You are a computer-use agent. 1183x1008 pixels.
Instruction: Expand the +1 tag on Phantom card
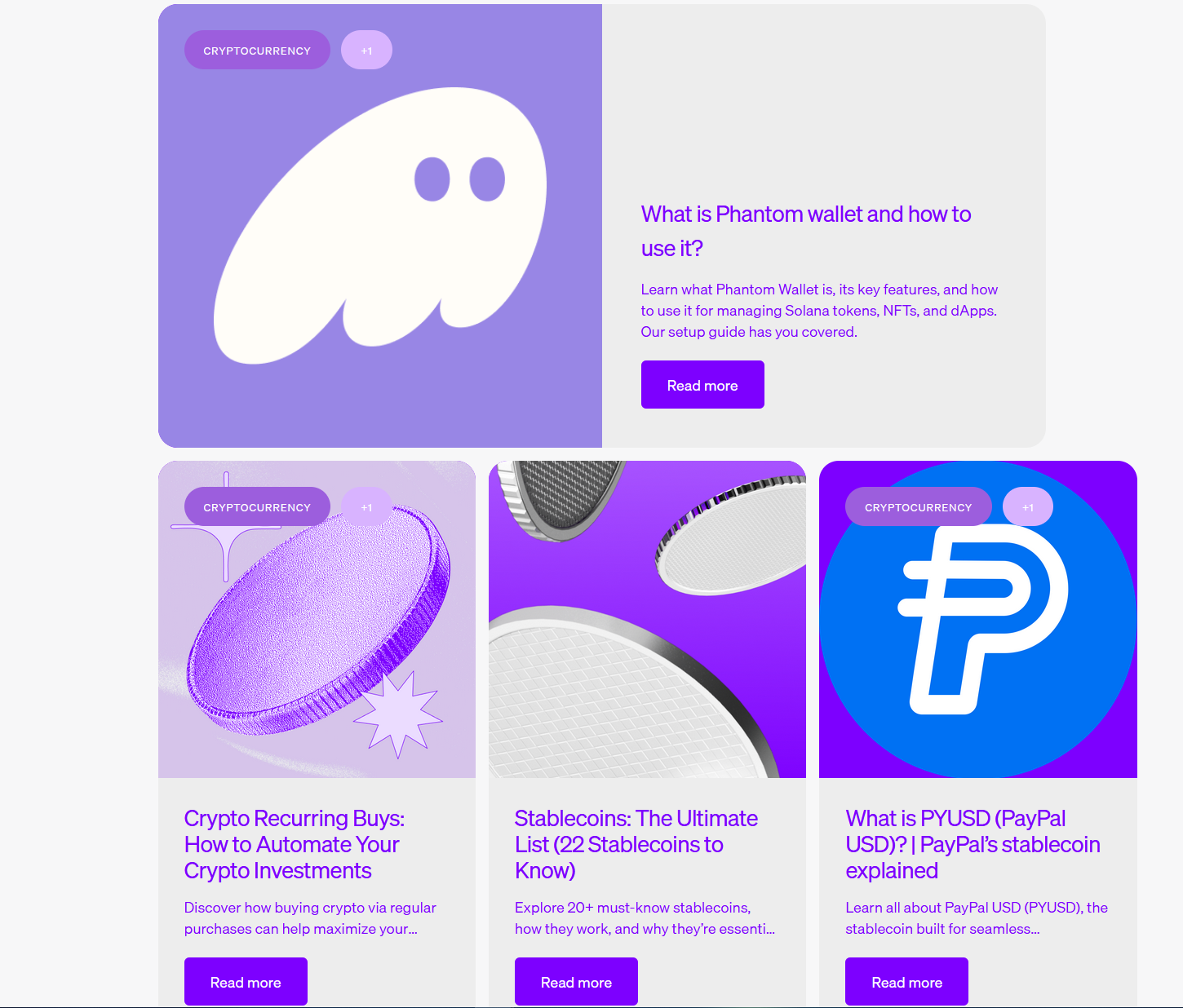pos(366,51)
